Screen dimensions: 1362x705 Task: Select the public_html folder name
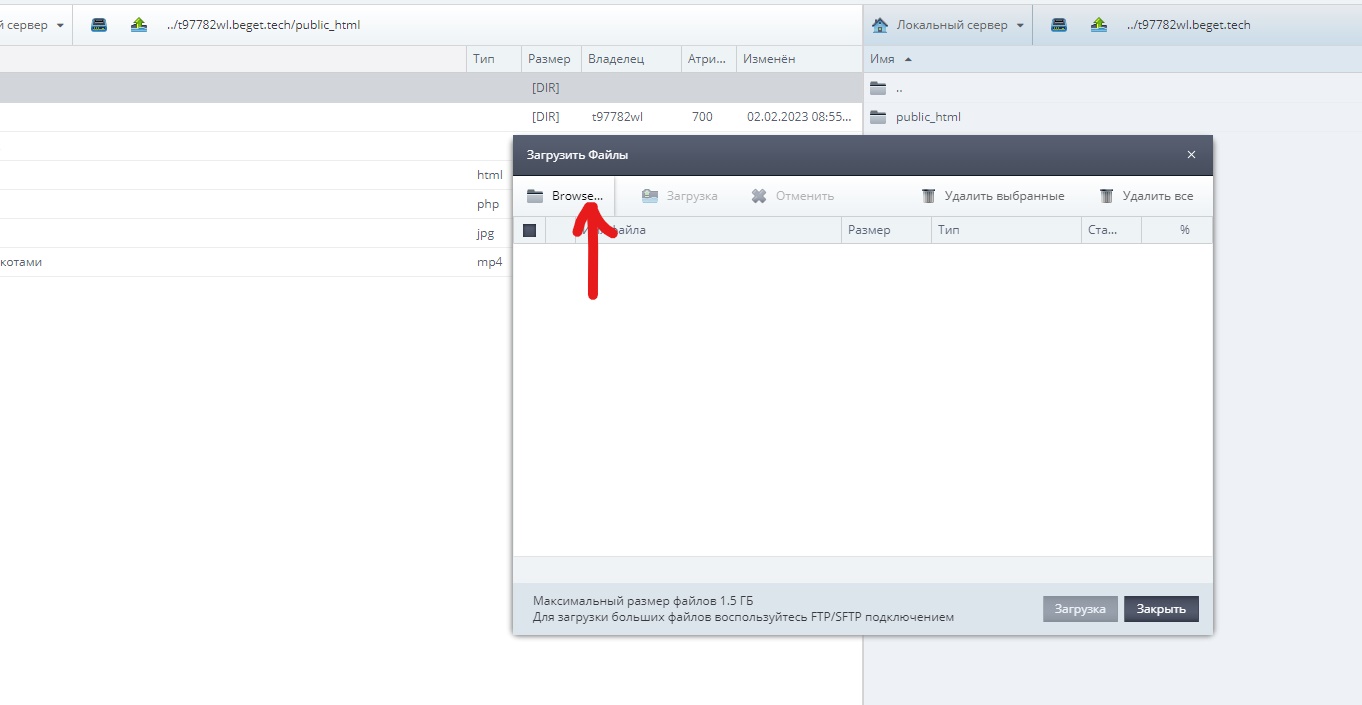click(x=928, y=117)
